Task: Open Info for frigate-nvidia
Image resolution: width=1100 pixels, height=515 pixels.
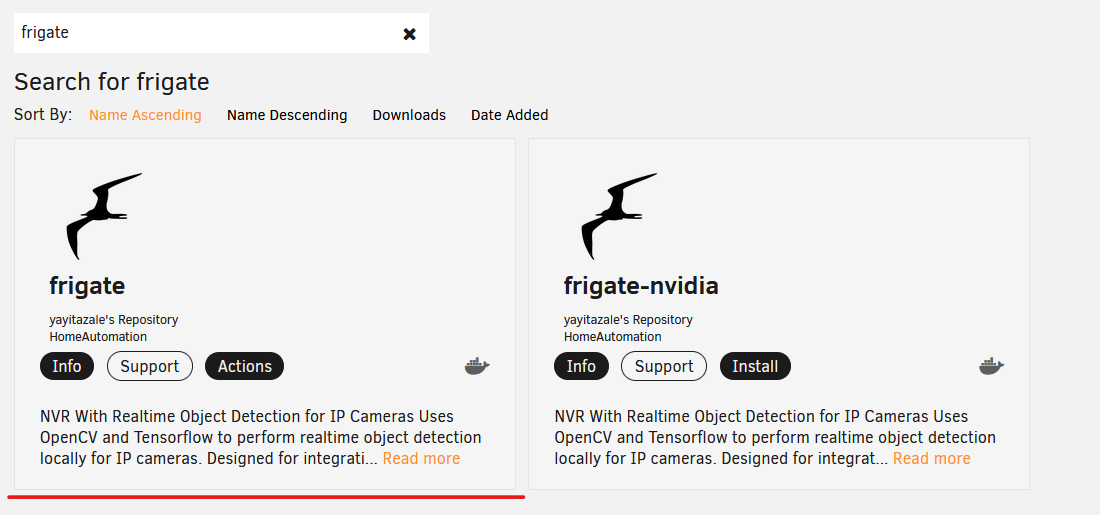Action: (581, 366)
